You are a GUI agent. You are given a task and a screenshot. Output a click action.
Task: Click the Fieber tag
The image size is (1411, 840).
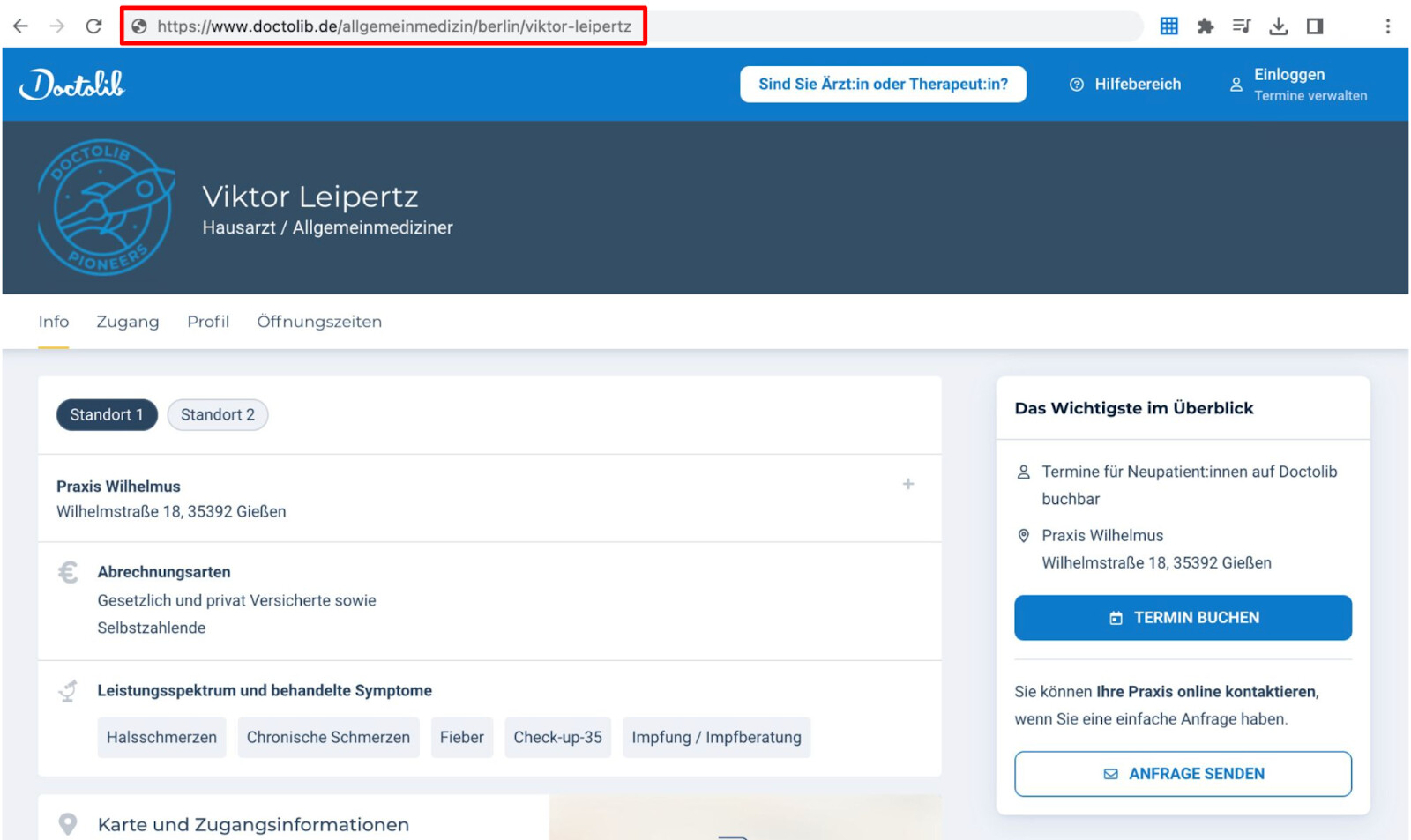462,737
